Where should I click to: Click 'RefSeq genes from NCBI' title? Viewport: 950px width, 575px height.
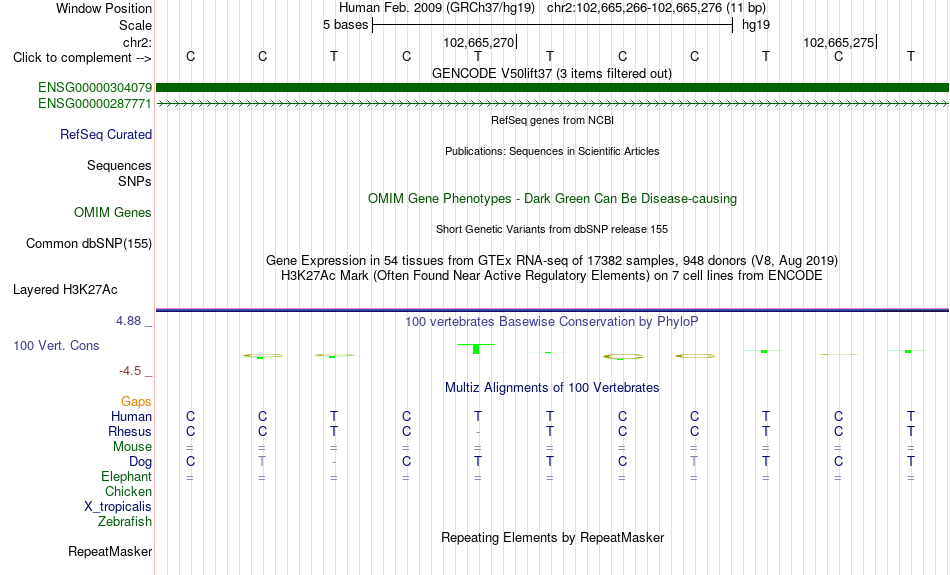pos(552,120)
